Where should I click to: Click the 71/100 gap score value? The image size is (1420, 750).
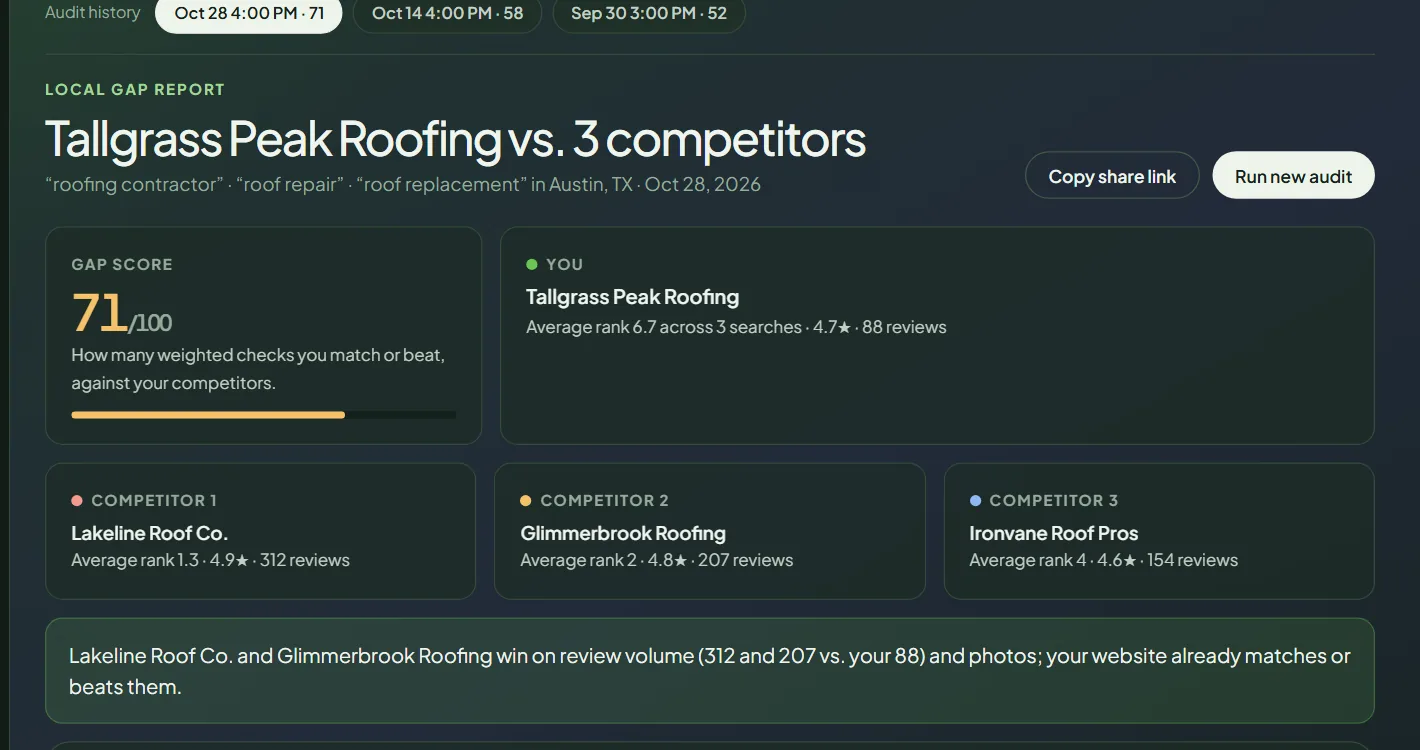click(121, 314)
